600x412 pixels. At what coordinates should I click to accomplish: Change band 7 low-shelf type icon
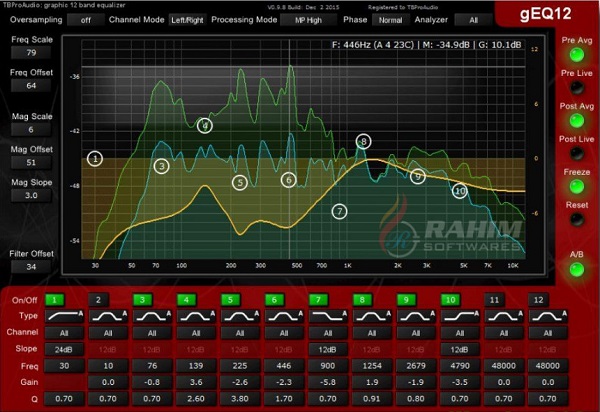tap(328, 316)
